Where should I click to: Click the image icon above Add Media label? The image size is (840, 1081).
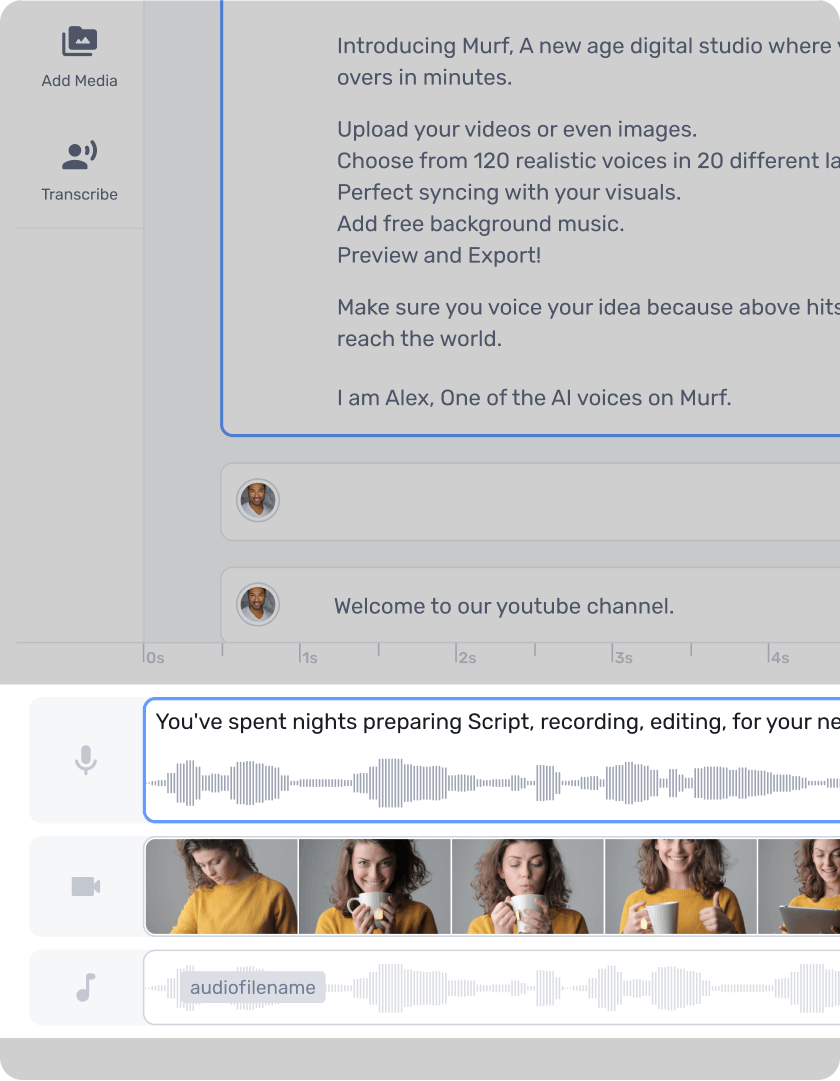coord(79,42)
